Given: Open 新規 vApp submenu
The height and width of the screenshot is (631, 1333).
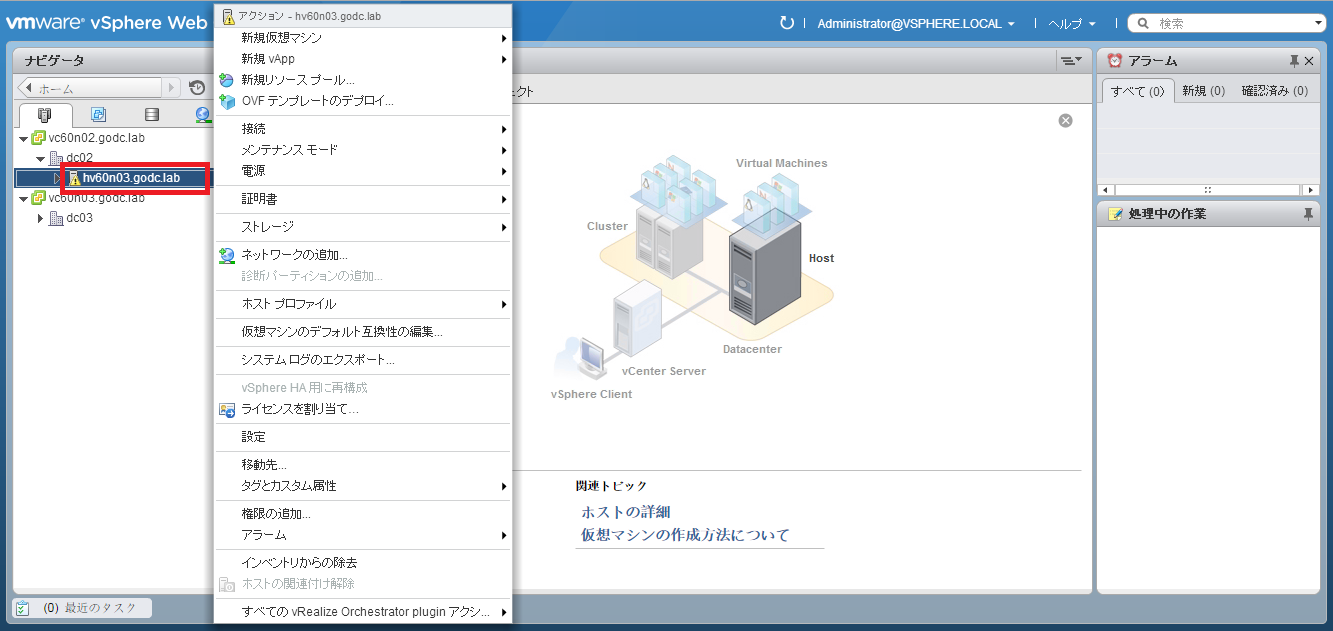Looking at the screenshot, I should coord(363,59).
